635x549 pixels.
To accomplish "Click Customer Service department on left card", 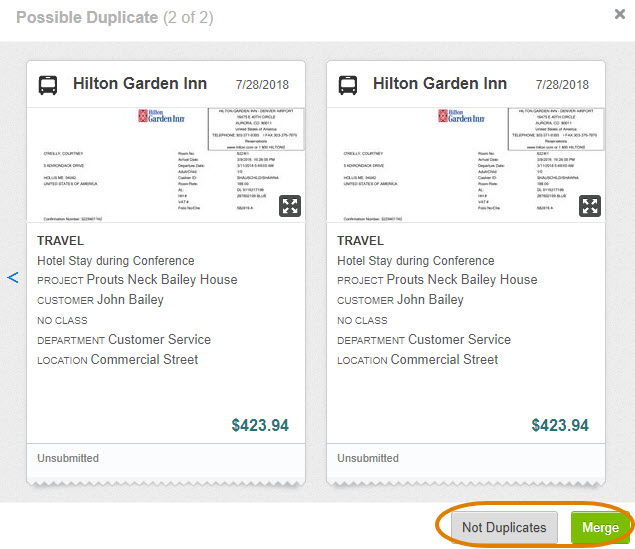I will coord(160,339).
